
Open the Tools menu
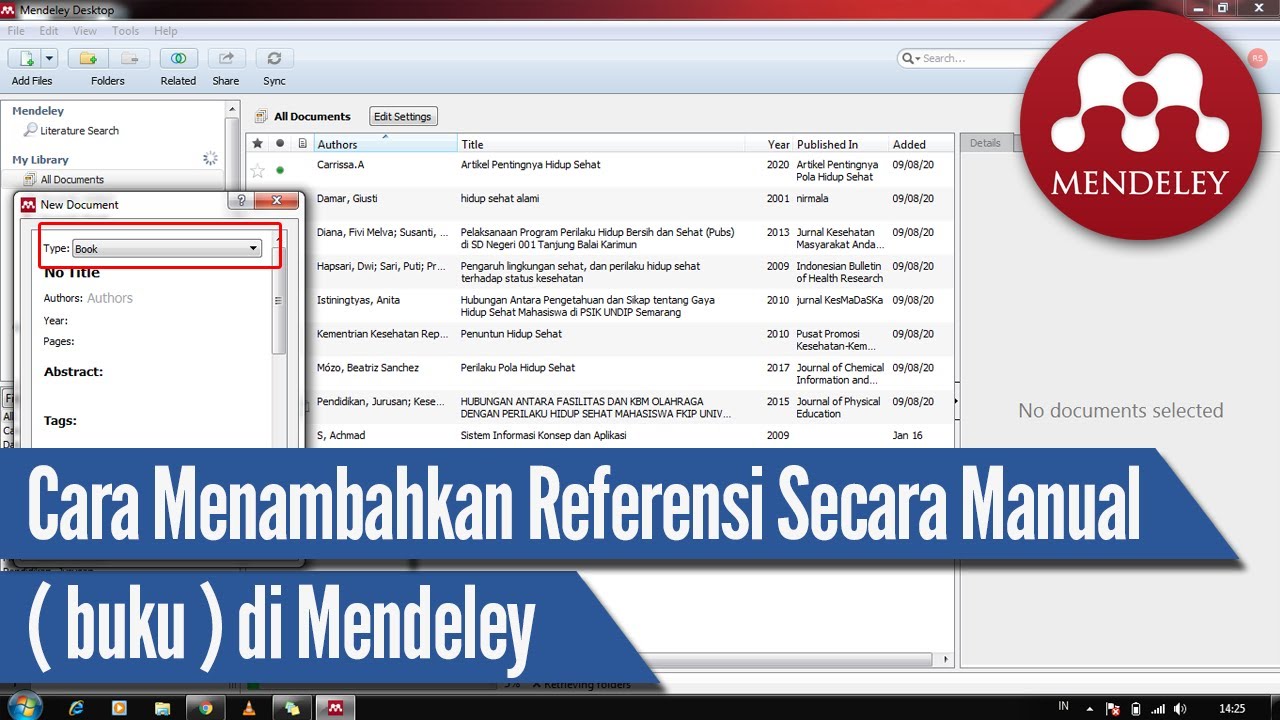[x=126, y=31]
